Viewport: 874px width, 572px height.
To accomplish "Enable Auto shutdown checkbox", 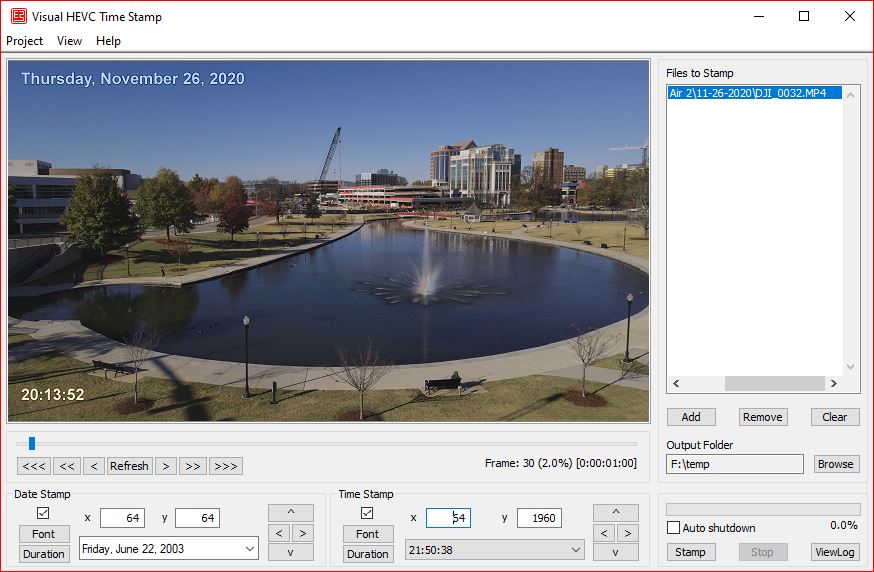I will [673, 528].
